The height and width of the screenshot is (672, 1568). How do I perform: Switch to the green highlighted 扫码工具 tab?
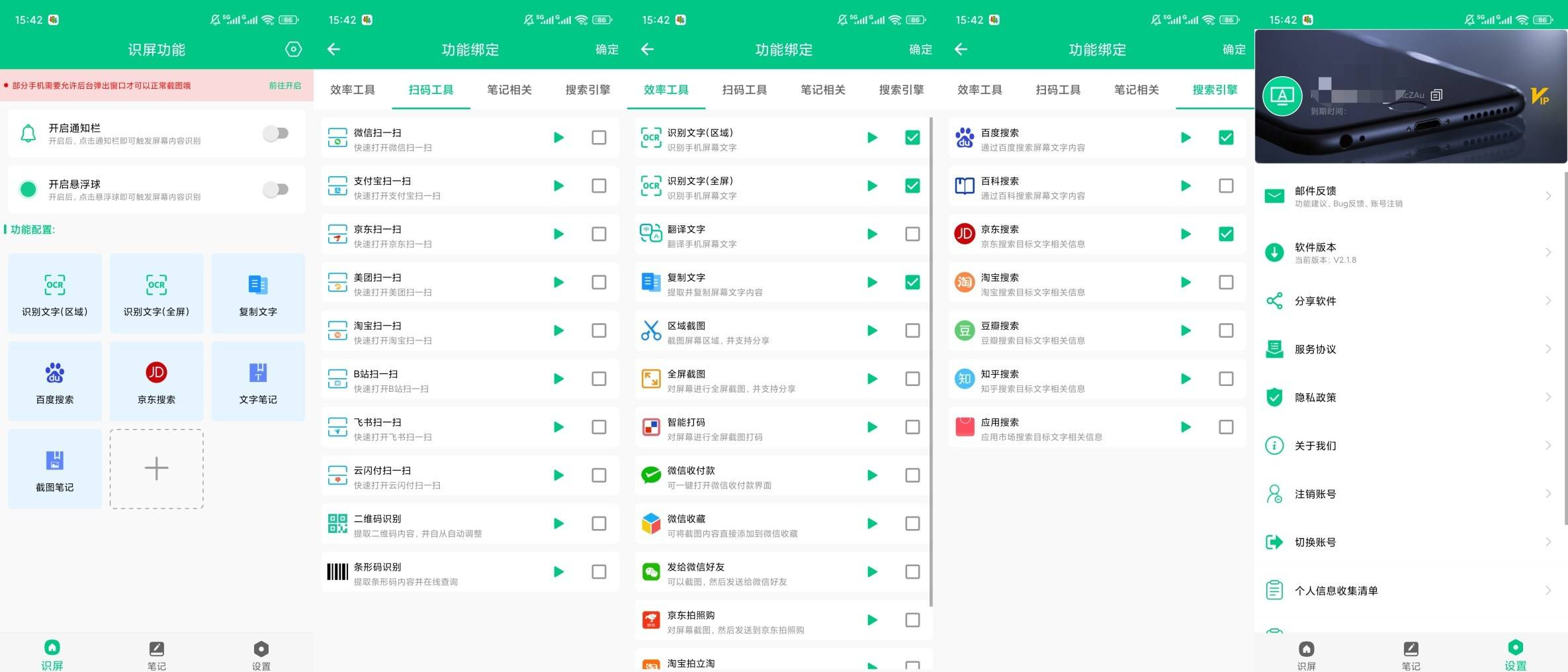(431, 90)
